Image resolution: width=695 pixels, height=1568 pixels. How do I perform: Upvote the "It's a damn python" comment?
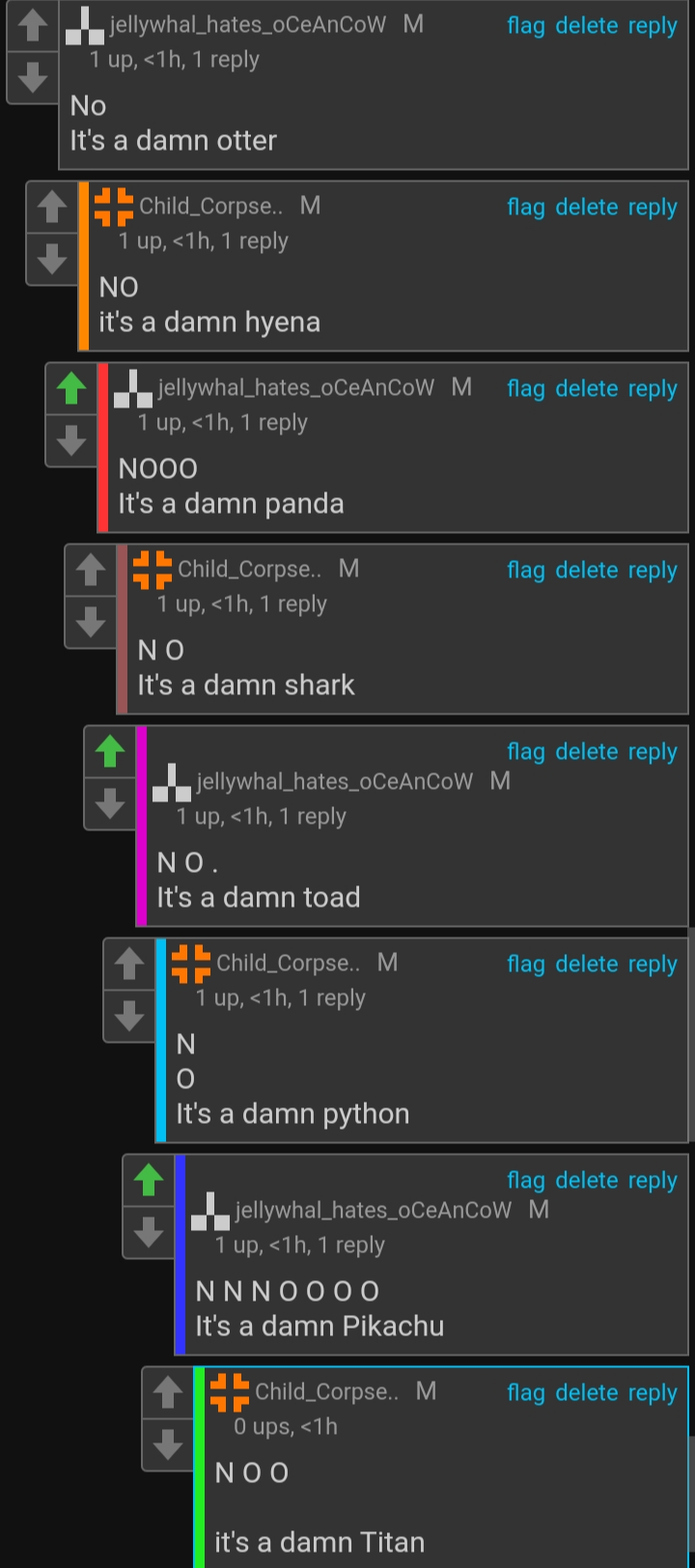[x=129, y=964]
